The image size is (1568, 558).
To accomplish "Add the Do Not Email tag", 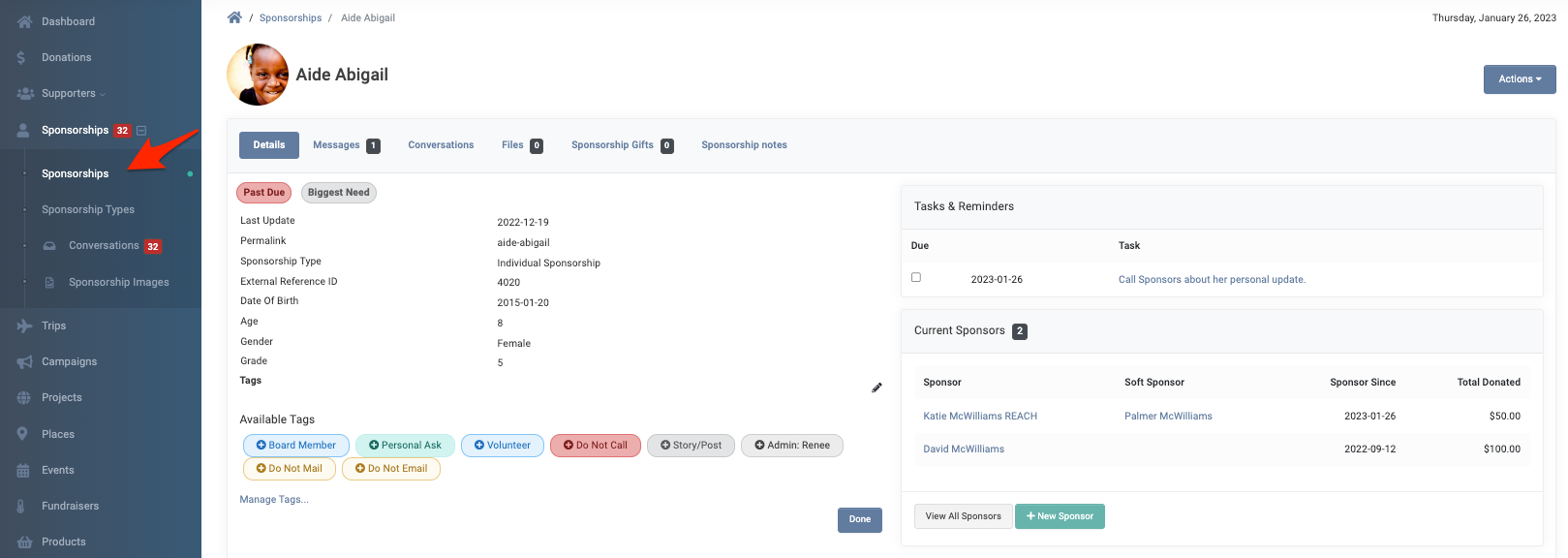I will click(x=391, y=469).
